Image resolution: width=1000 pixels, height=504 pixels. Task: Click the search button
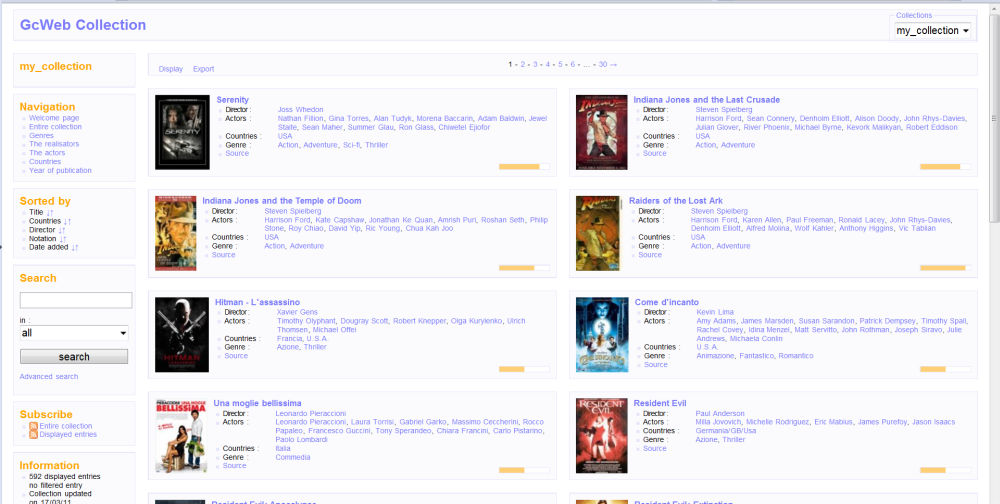click(74, 357)
